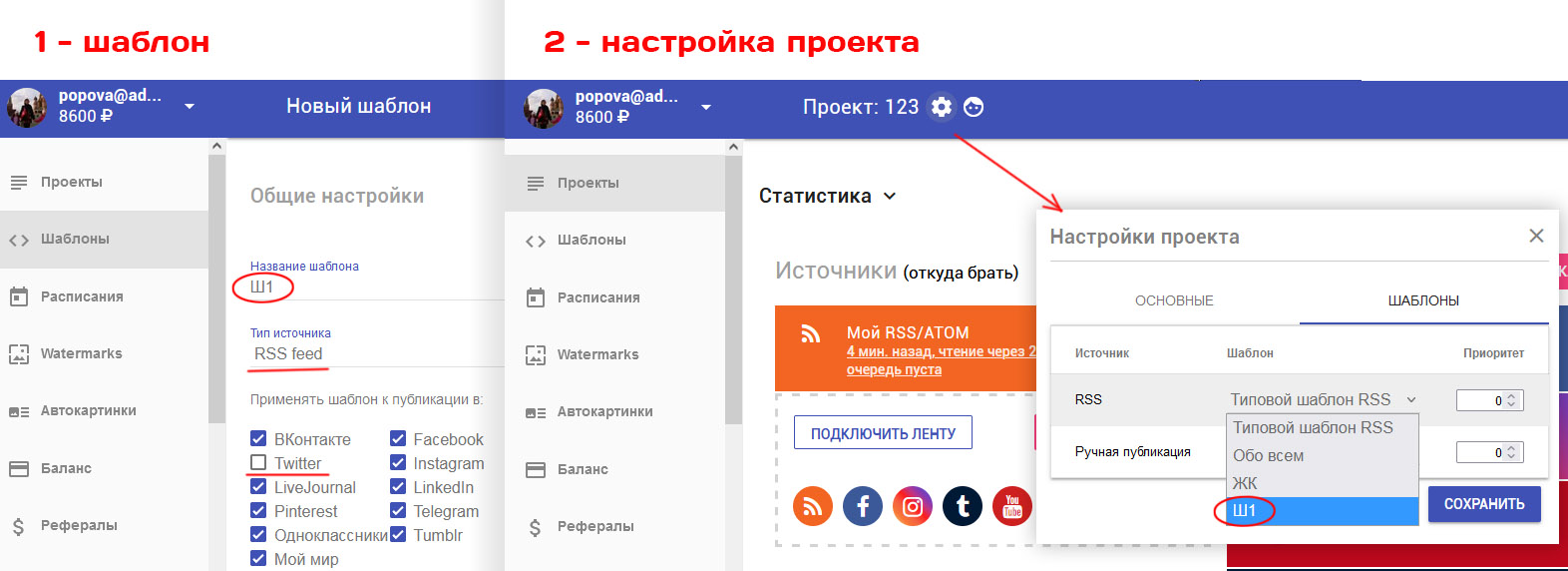The width and height of the screenshot is (1568, 571).
Task: Click the smiley face icon next to project title
Action: coord(974,107)
